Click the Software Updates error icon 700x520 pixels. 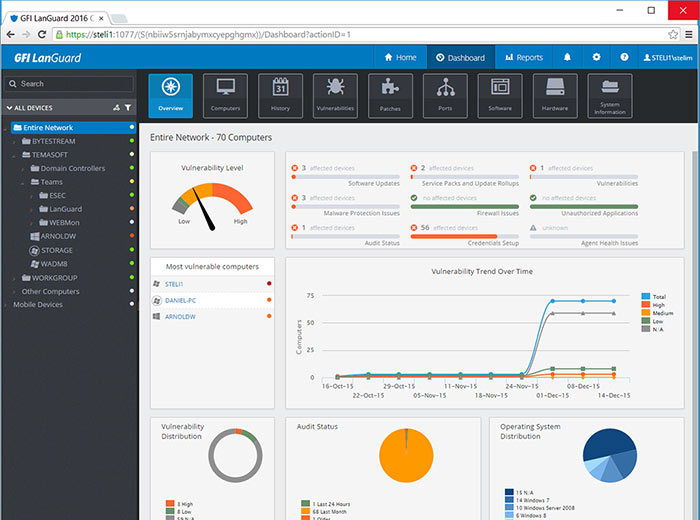pyautogui.click(x=294, y=168)
